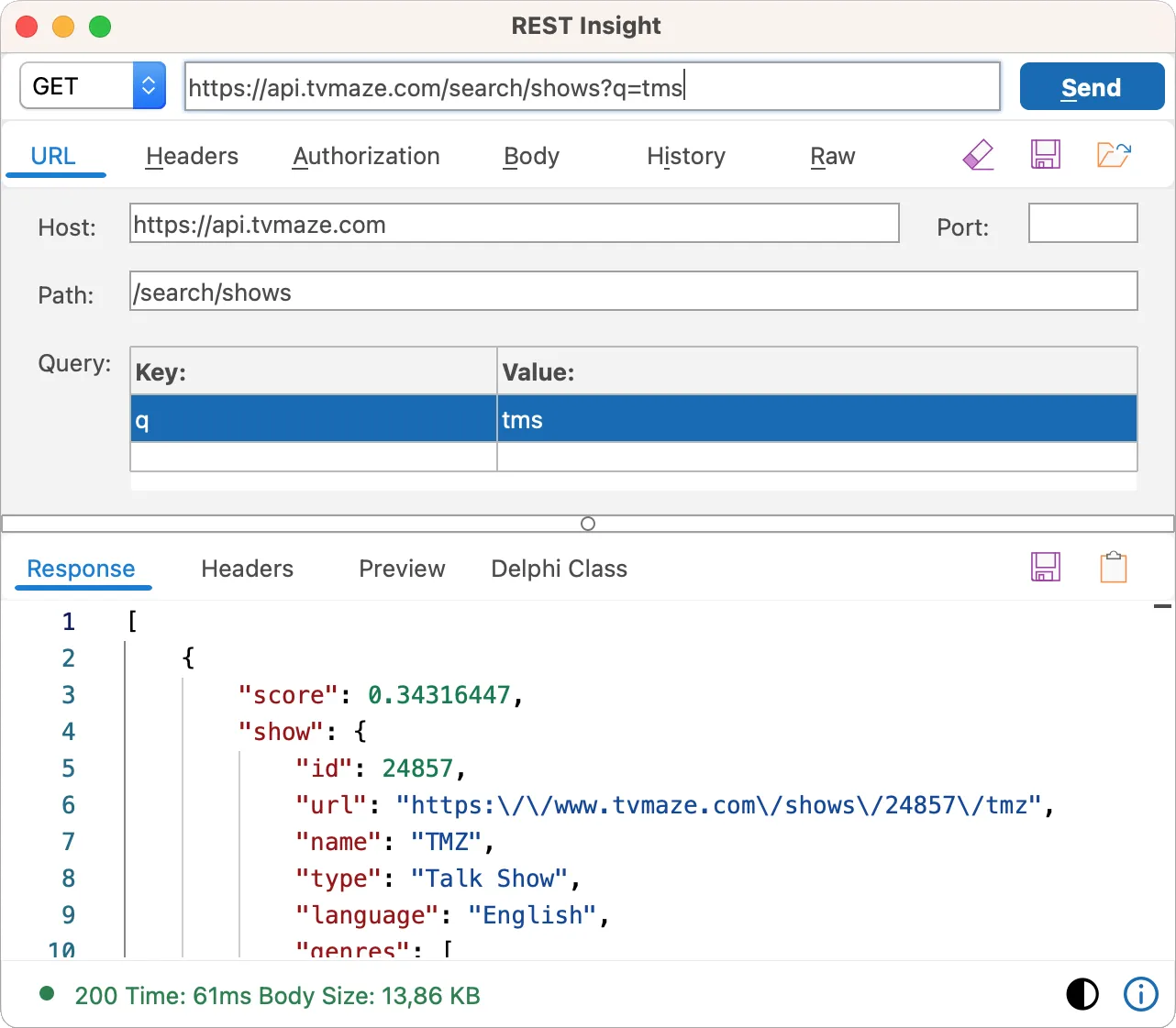This screenshot has height=1028, width=1176.
Task: Click into the Path field
Action: tap(633, 293)
